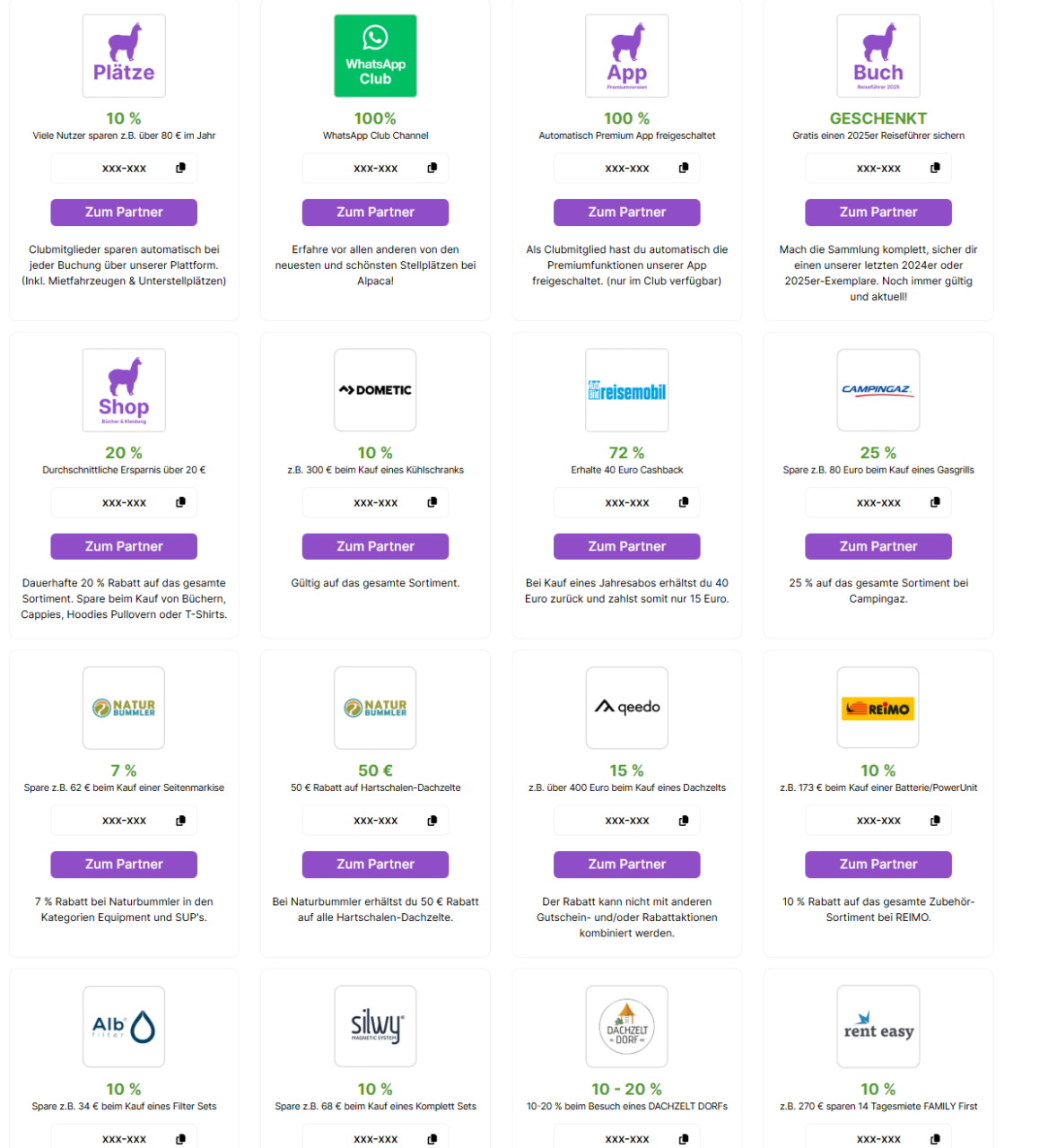1048x1148 pixels.
Task: Click the silwy magnetic system logo
Action: pyautogui.click(x=375, y=1026)
